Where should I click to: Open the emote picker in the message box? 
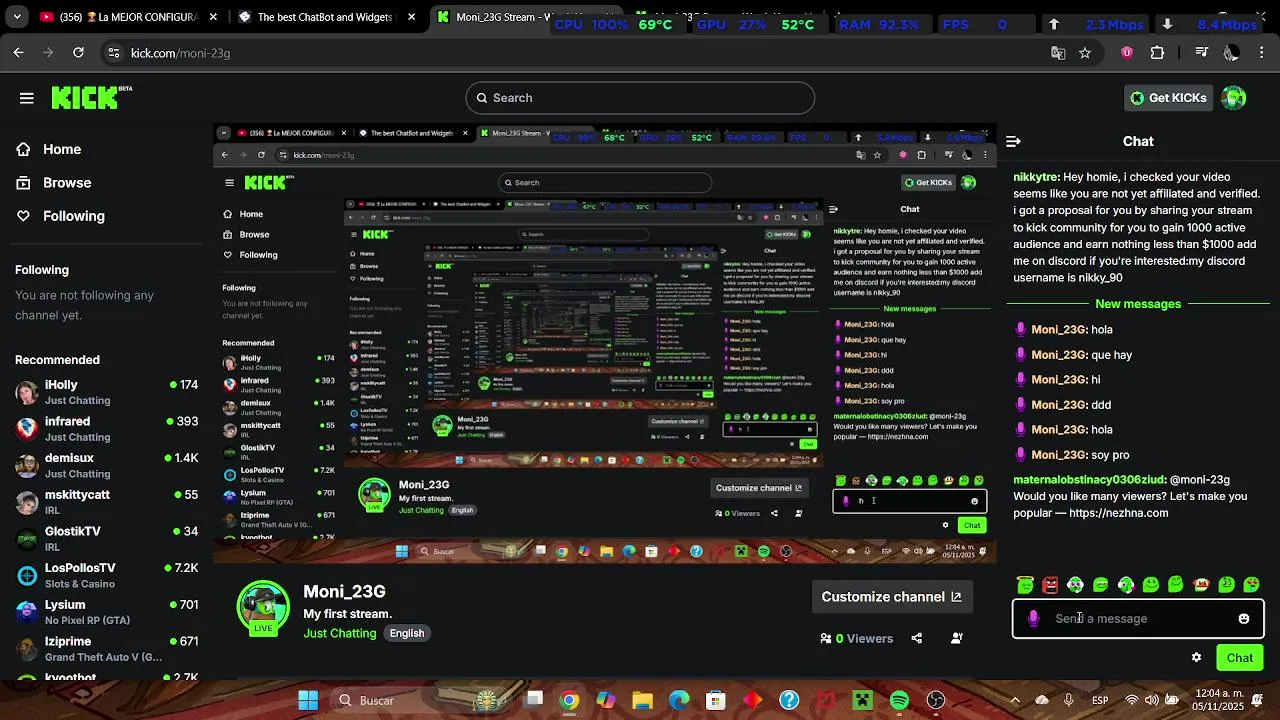click(x=1244, y=619)
